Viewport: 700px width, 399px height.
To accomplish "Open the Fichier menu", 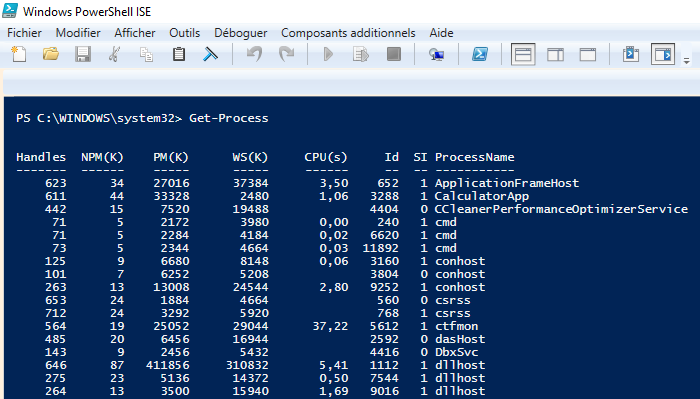I will coord(25,33).
